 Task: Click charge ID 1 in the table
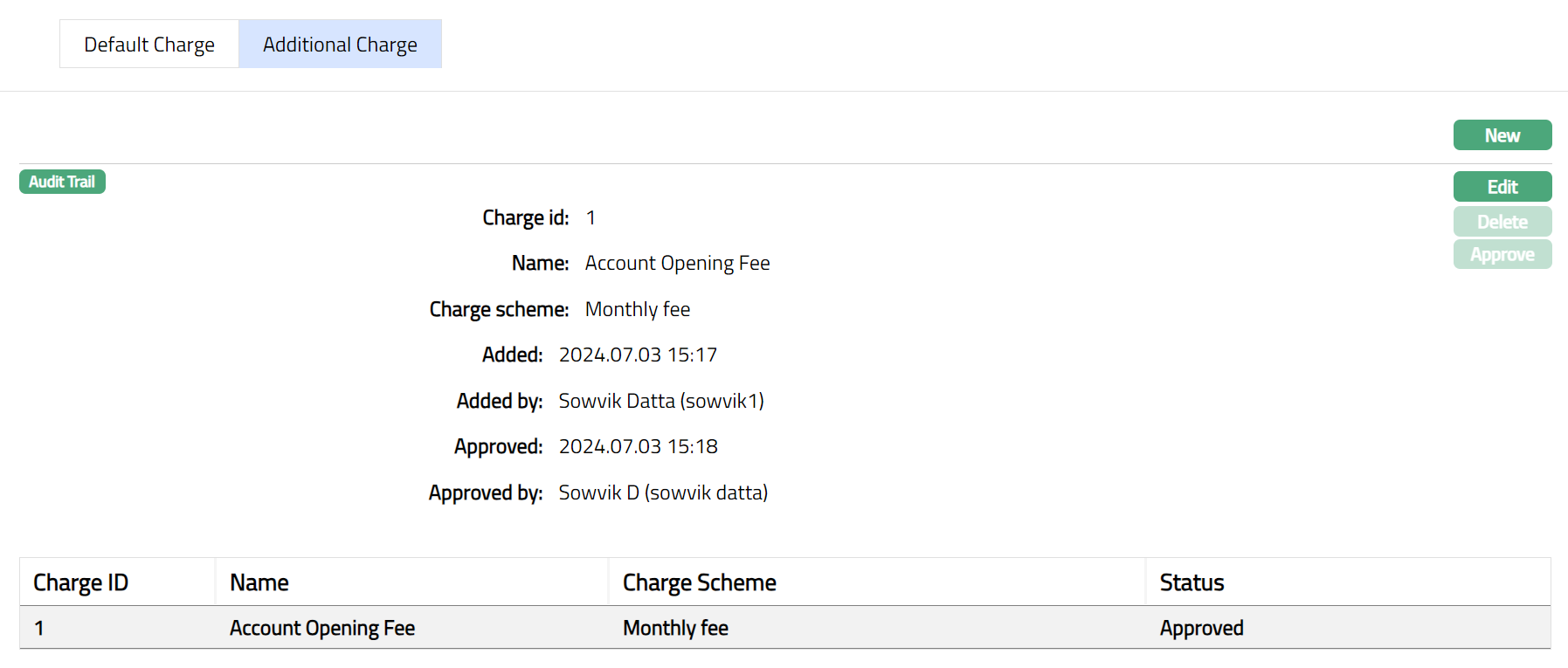tap(39, 628)
